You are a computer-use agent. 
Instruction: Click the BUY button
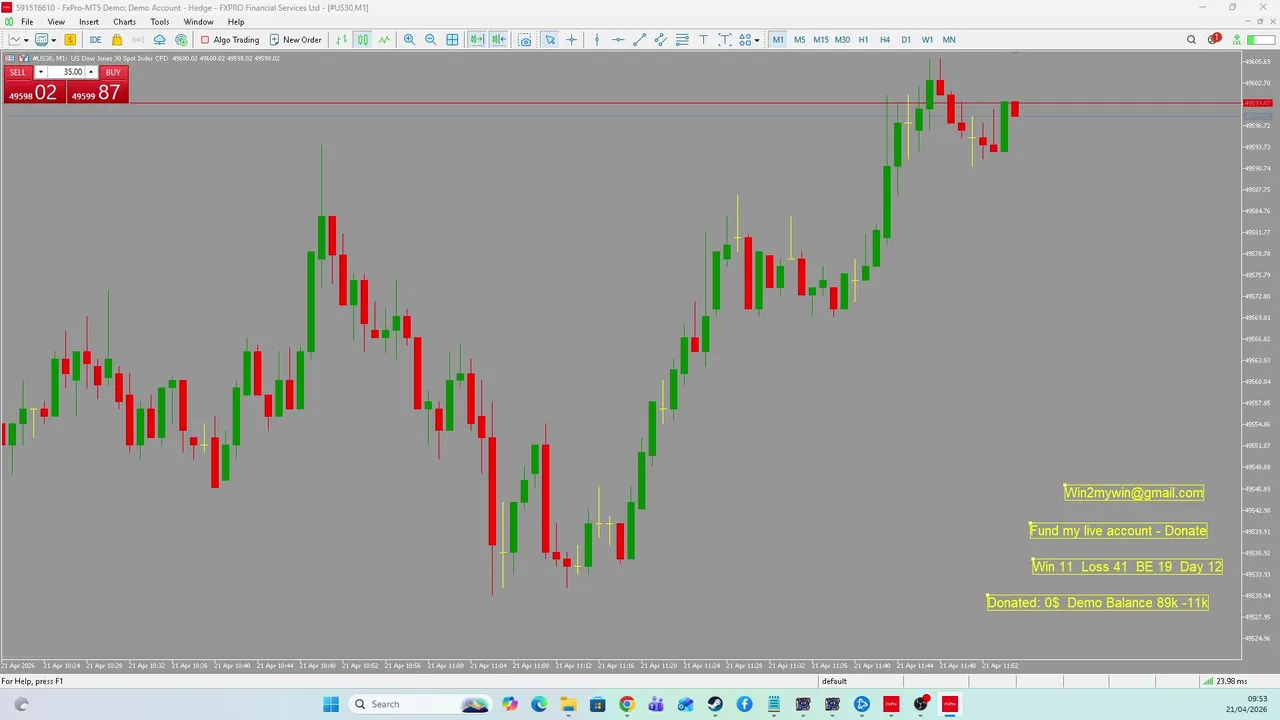click(113, 72)
